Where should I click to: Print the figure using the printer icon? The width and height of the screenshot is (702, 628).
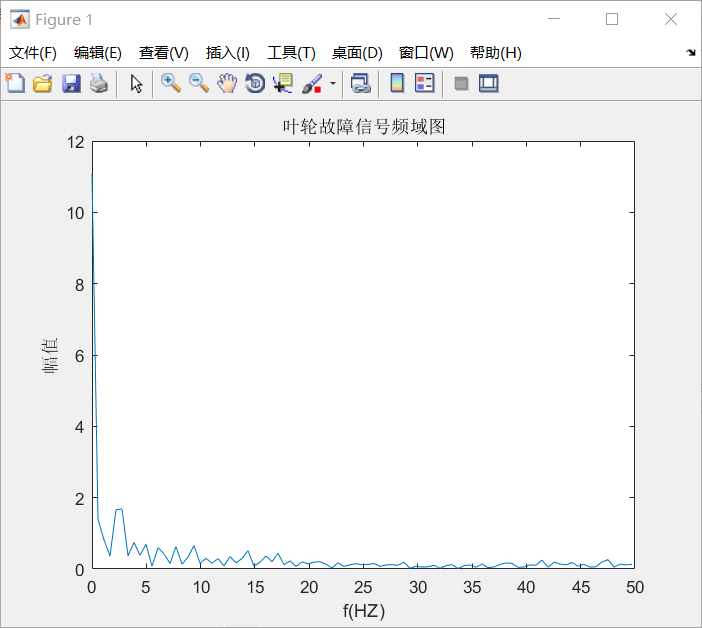[x=99, y=83]
